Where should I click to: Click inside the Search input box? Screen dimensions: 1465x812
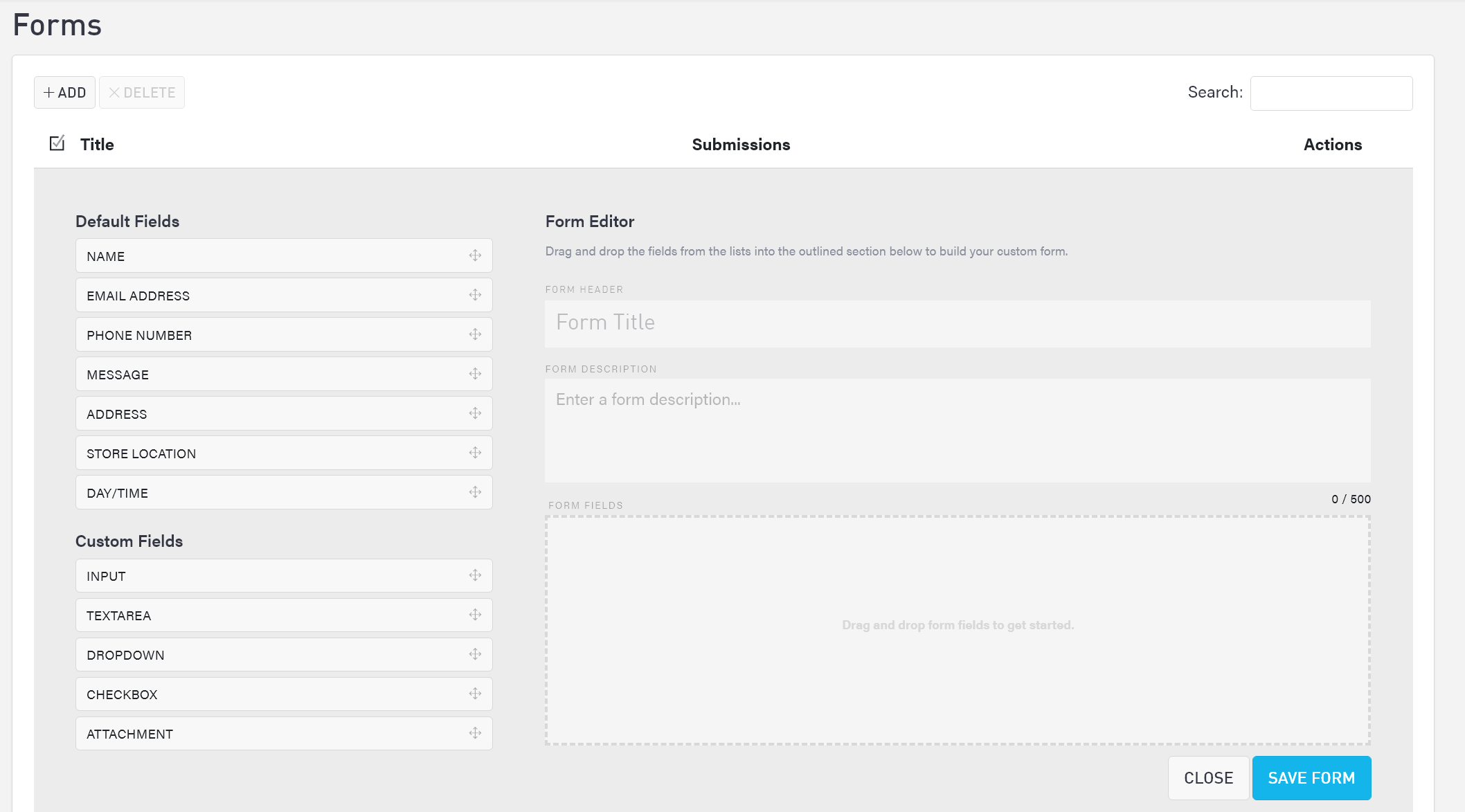pos(1331,93)
